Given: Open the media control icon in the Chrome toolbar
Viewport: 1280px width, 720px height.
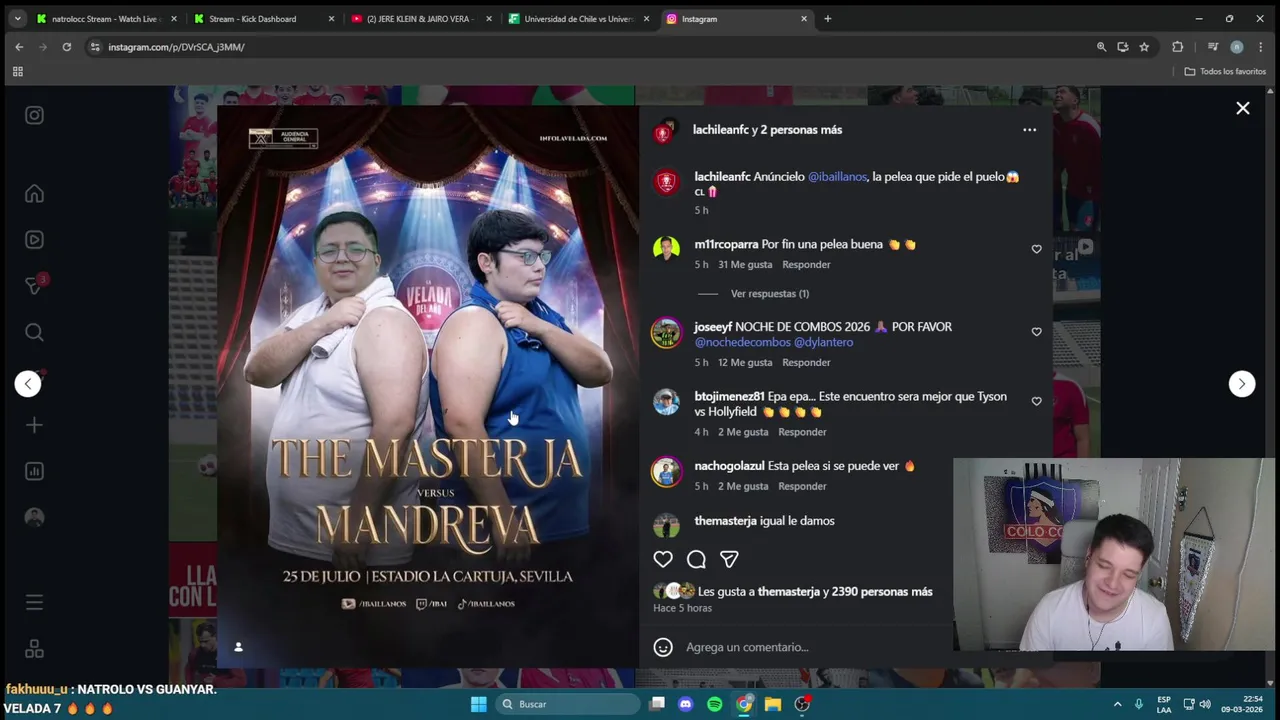Looking at the screenshot, I should click(x=1213, y=47).
